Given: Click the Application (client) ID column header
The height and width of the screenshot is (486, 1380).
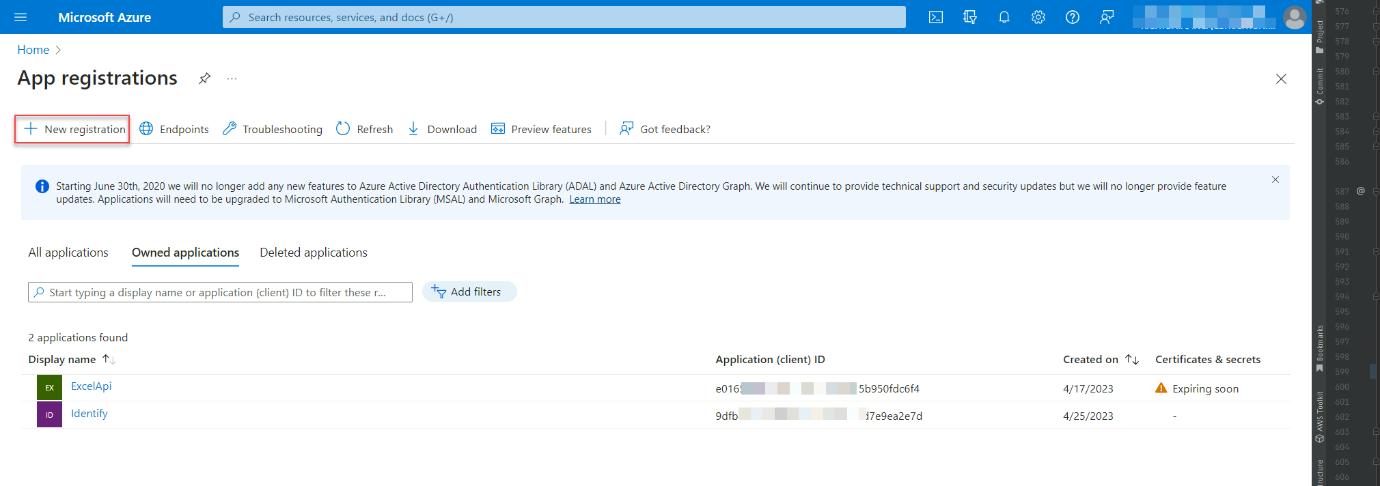Looking at the screenshot, I should (770, 359).
